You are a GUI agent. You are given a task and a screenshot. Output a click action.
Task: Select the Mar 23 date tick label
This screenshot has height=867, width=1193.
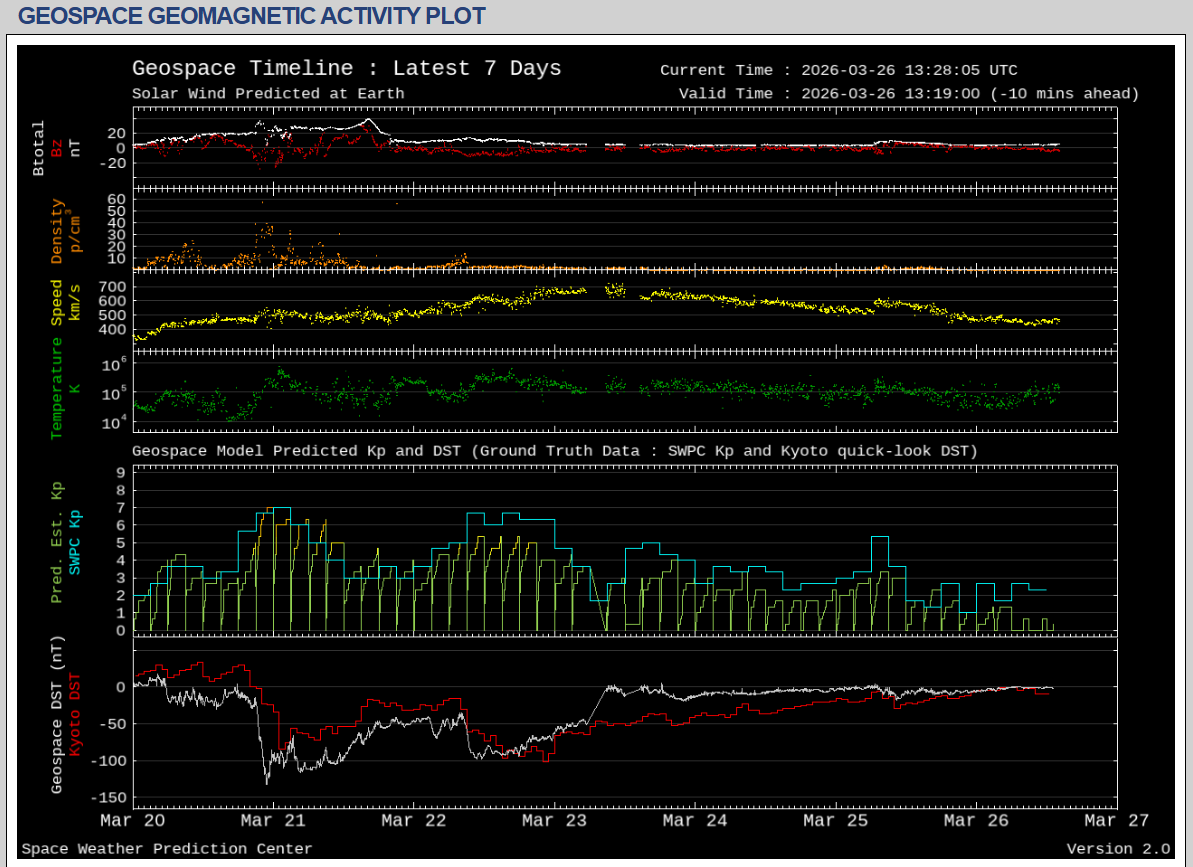pyautogui.click(x=554, y=821)
